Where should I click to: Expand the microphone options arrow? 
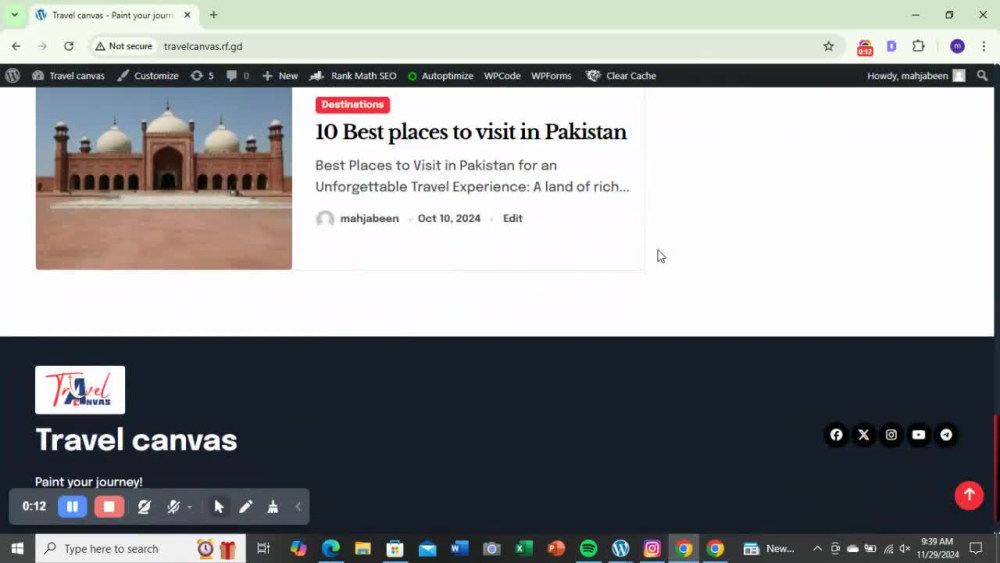(x=189, y=508)
